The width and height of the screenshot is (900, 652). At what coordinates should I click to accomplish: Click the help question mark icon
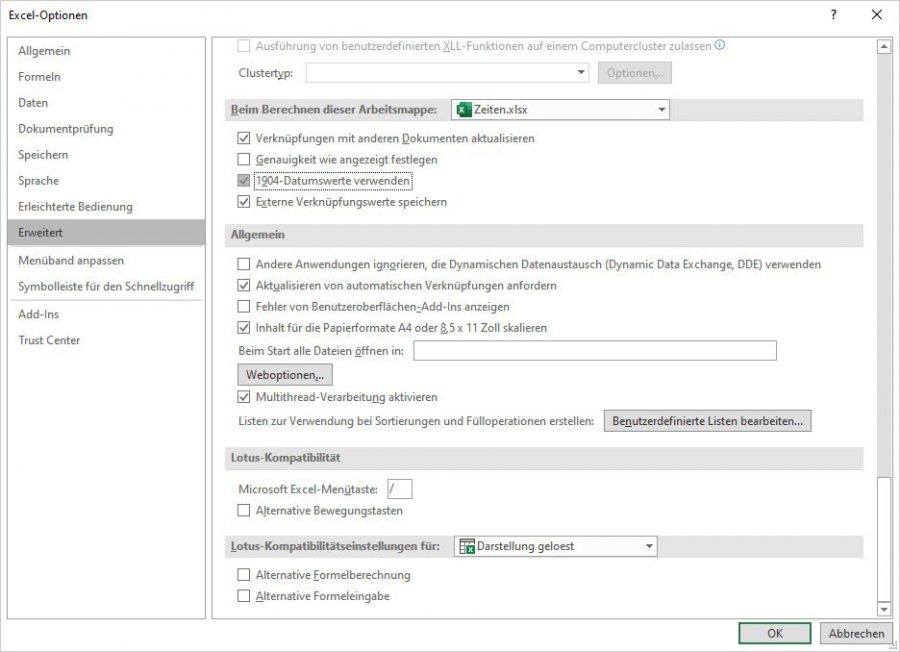(833, 15)
